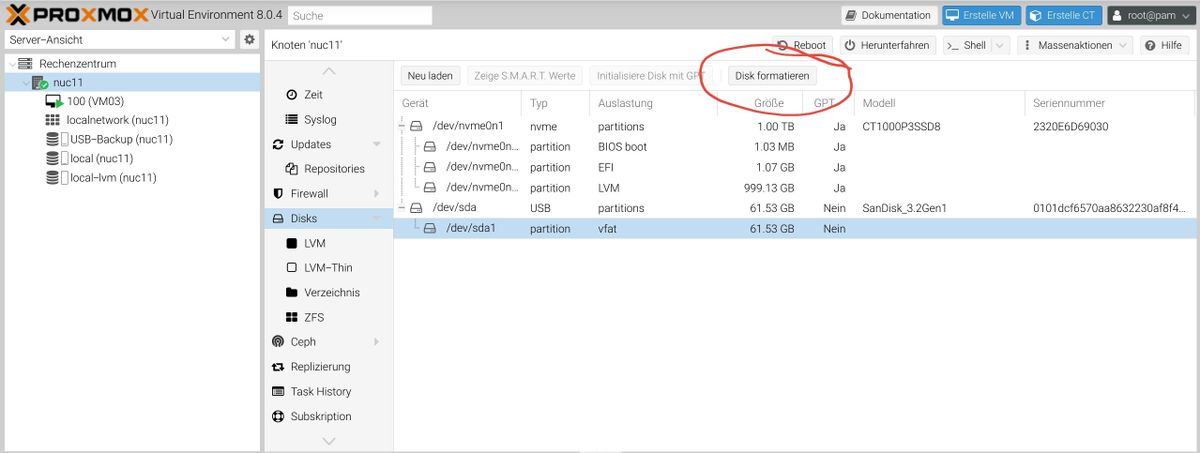Open the root@pam user menu
The width and height of the screenshot is (1200, 453).
(1150, 16)
